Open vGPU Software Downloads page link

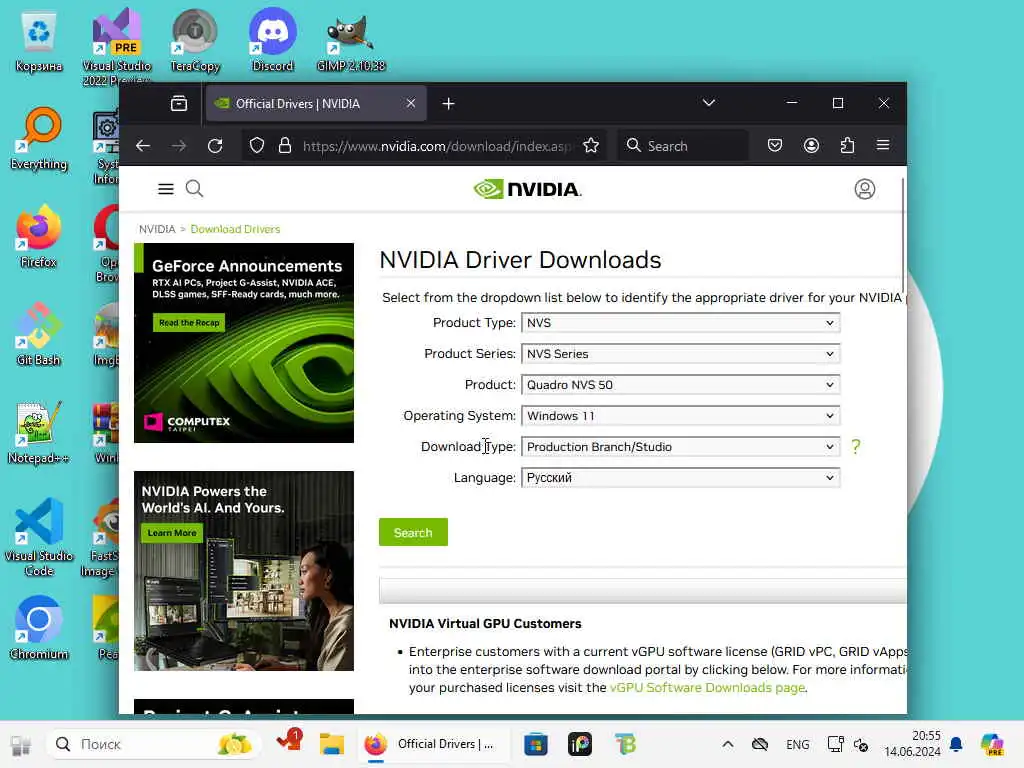pos(707,688)
